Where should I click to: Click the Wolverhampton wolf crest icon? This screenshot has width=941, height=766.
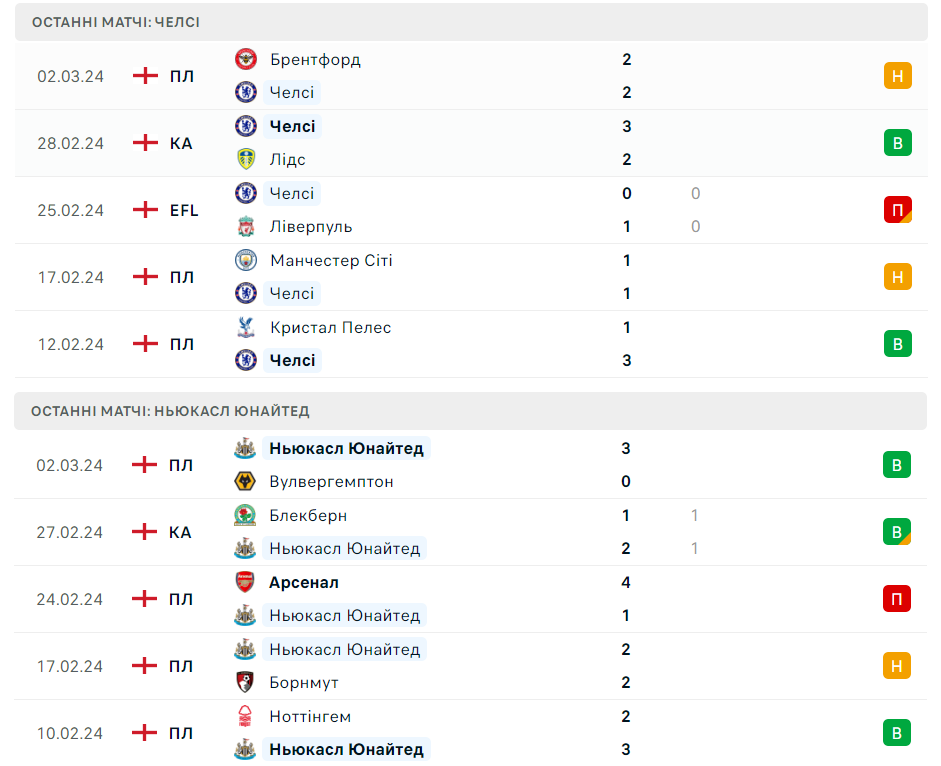pos(244,481)
